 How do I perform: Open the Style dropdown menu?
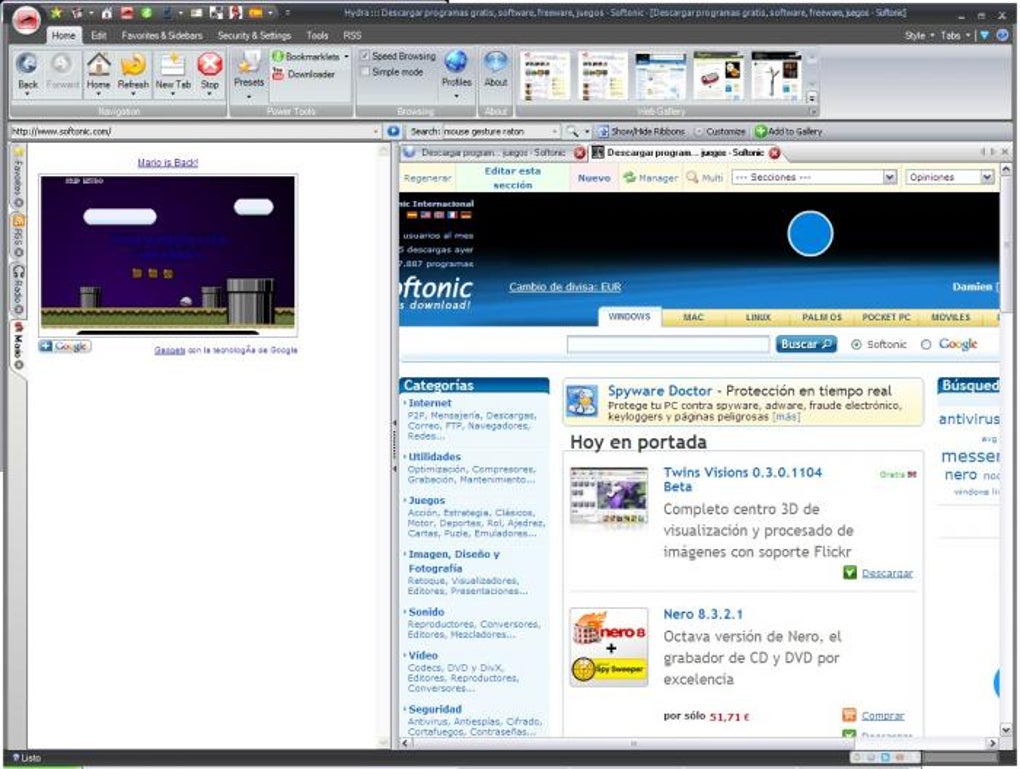(919, 35)
